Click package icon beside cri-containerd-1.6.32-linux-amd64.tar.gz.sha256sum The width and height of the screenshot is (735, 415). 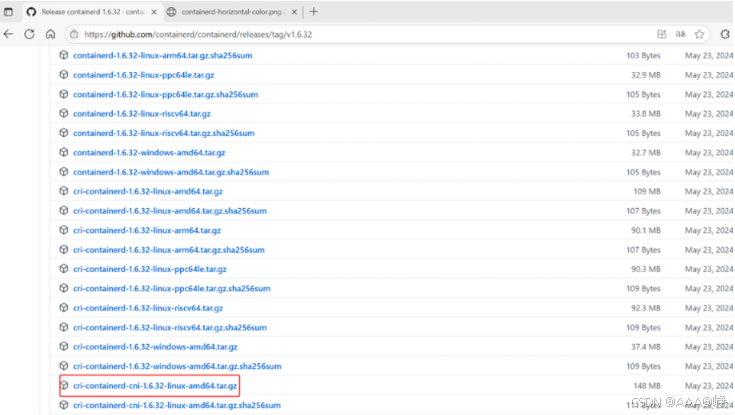(x=64, y=211)
